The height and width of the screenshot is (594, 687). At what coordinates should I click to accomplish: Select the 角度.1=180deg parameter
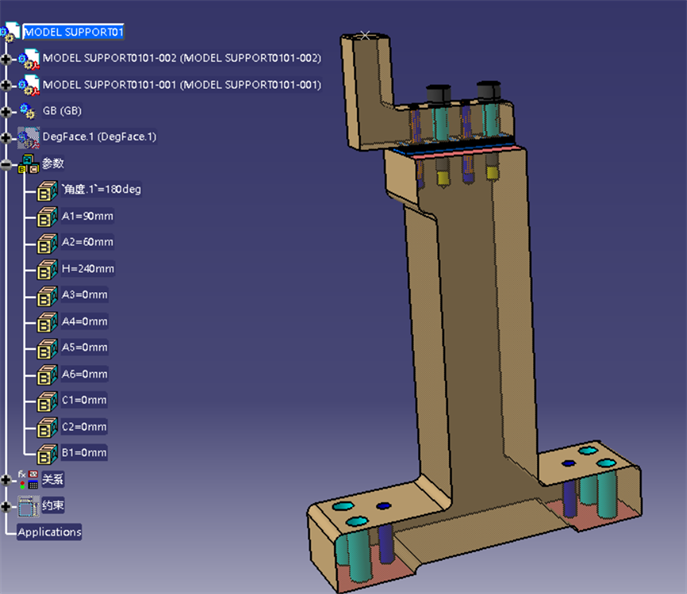[x=101, y=189]
